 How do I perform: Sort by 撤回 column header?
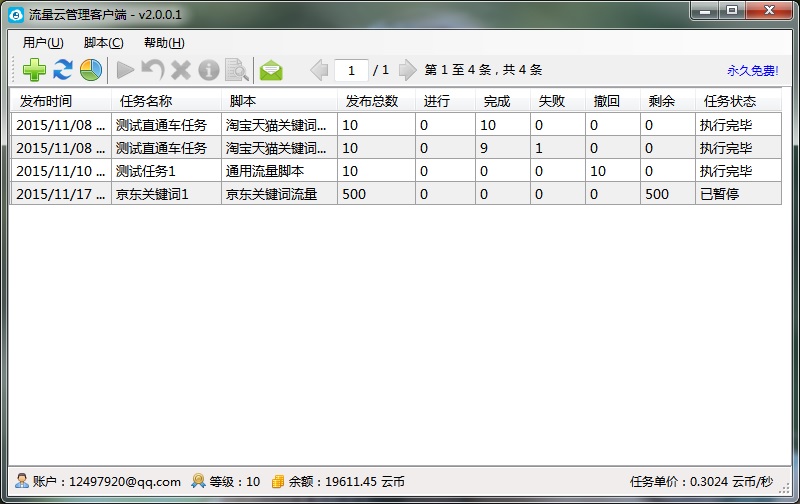tap(613, 101)
